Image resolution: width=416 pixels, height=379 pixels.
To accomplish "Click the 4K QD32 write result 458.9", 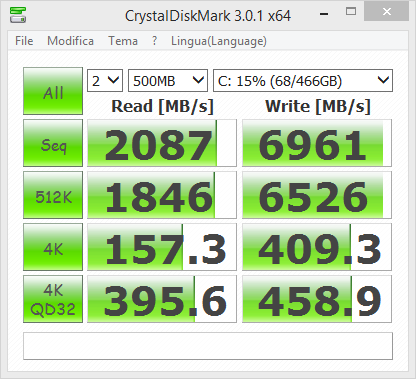I will [x=317, y=299].
